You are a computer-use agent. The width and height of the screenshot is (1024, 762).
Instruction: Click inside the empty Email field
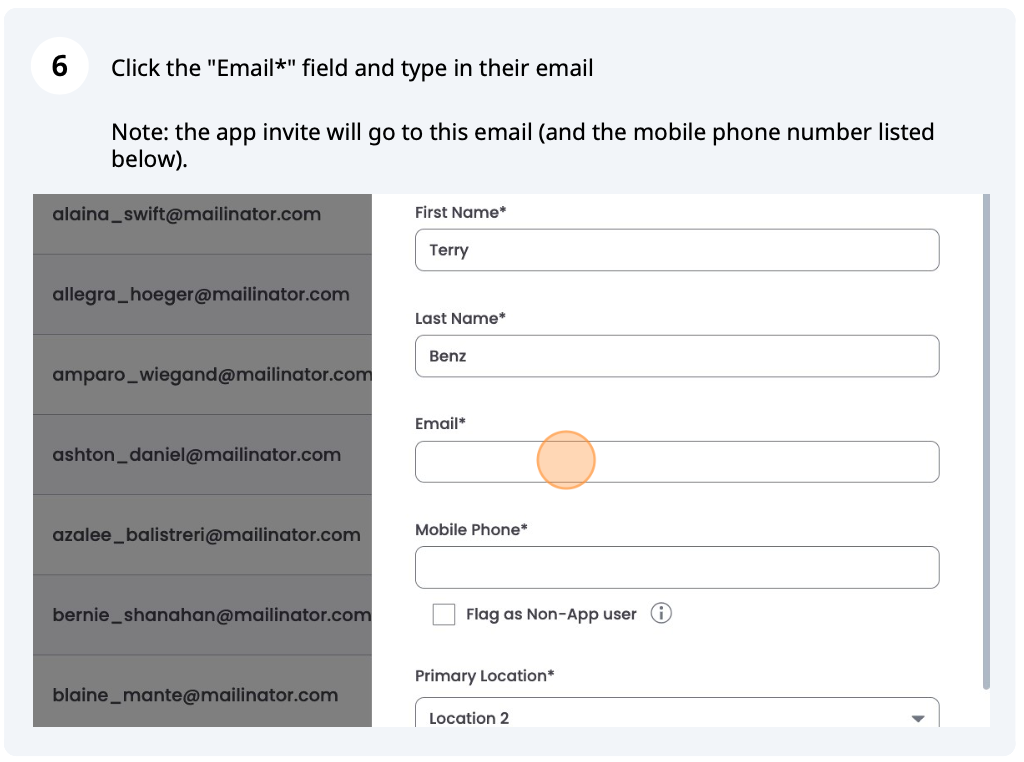tap(676, 462)
